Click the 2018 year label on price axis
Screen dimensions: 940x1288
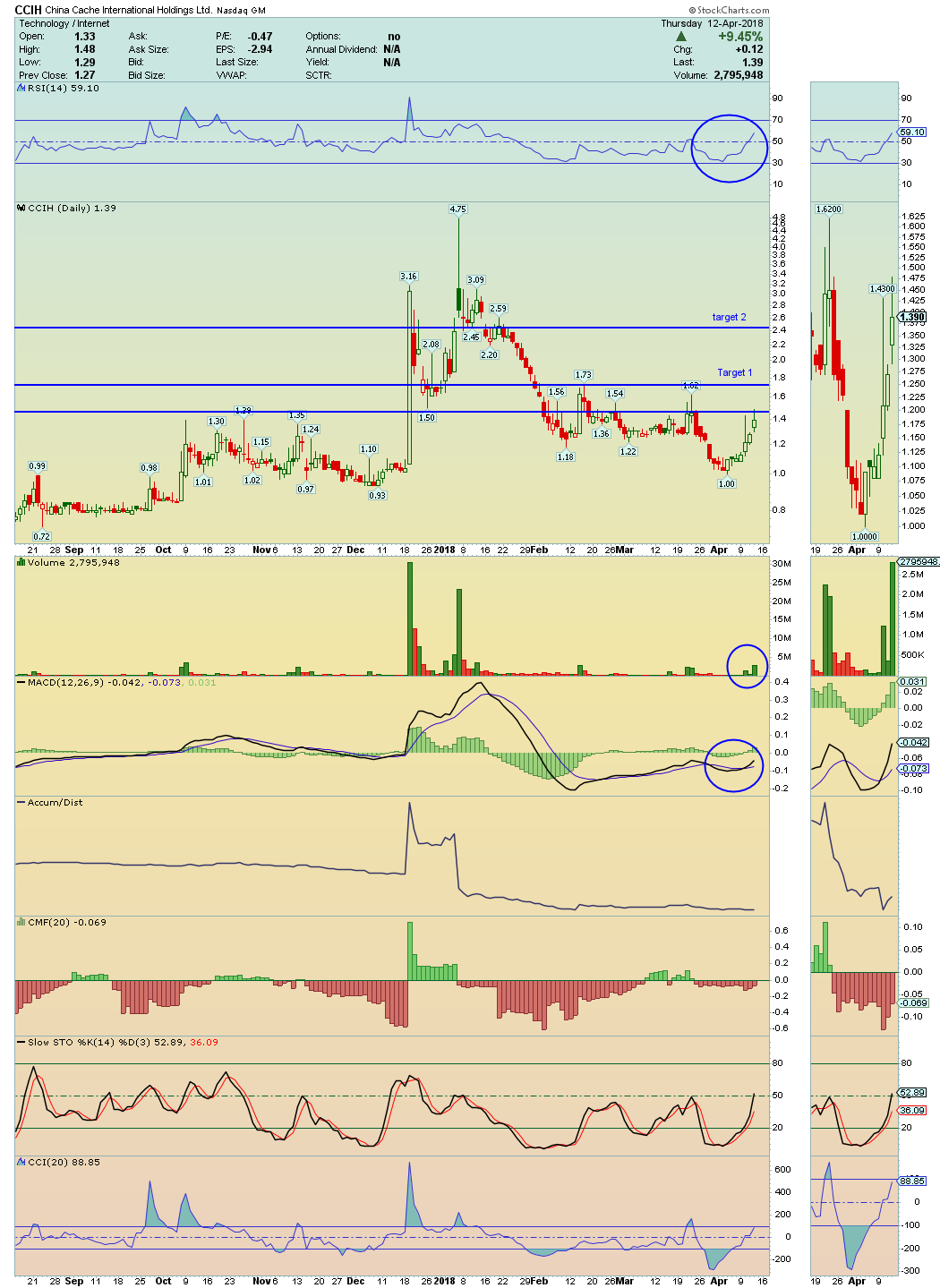pos(444,550)
